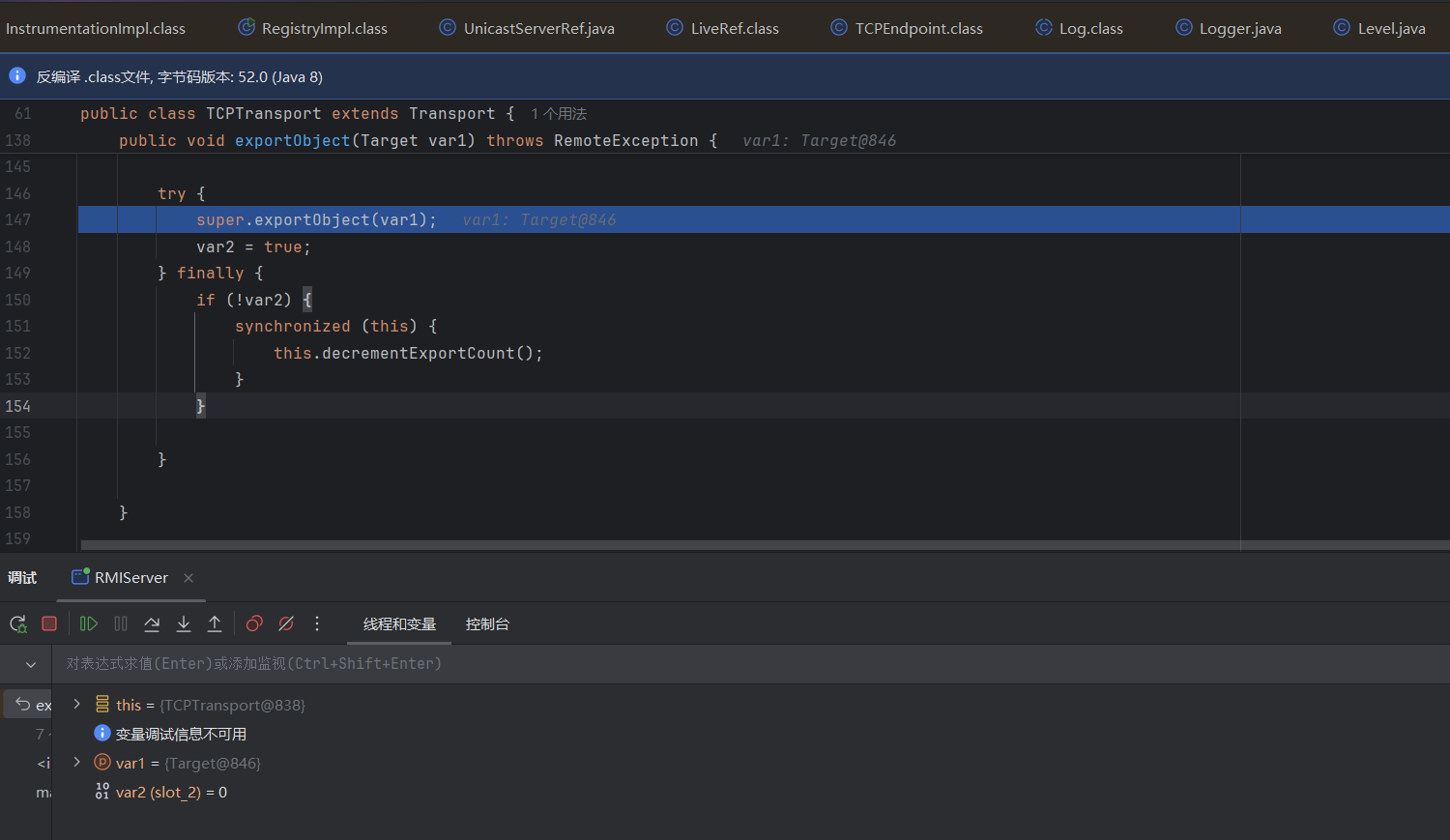
Task: Switch to the 控制台 tab
Action: [487, 624]
